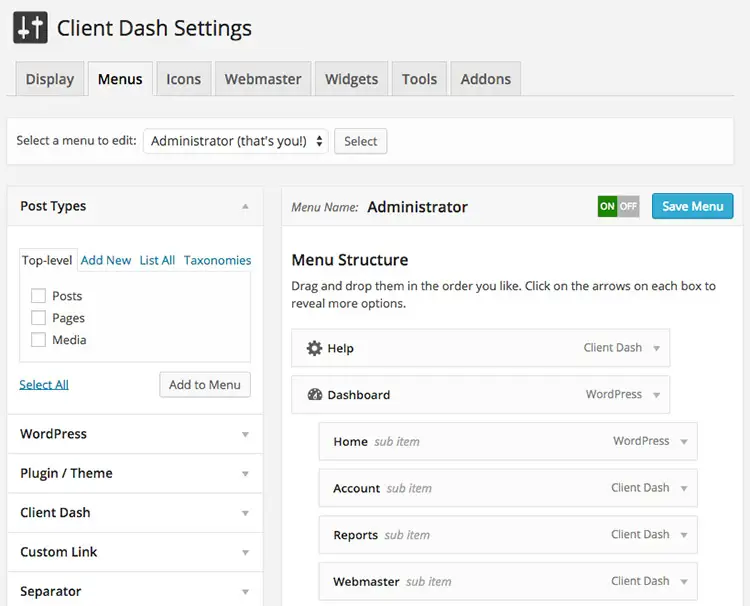The width and height of the screenshot is (750, 606).
Task: Expand the Plugin / Theme panel
Action: point(245,474)
